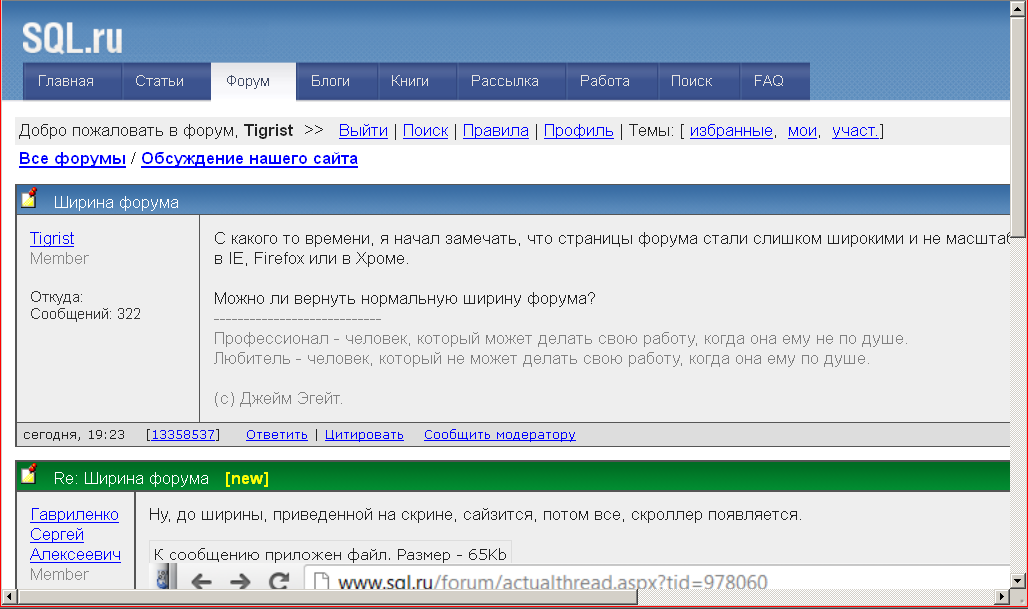This screenshot has width=1028, height=609.
Task: Open the Tigrist author profile link
Action: point(52,239)
